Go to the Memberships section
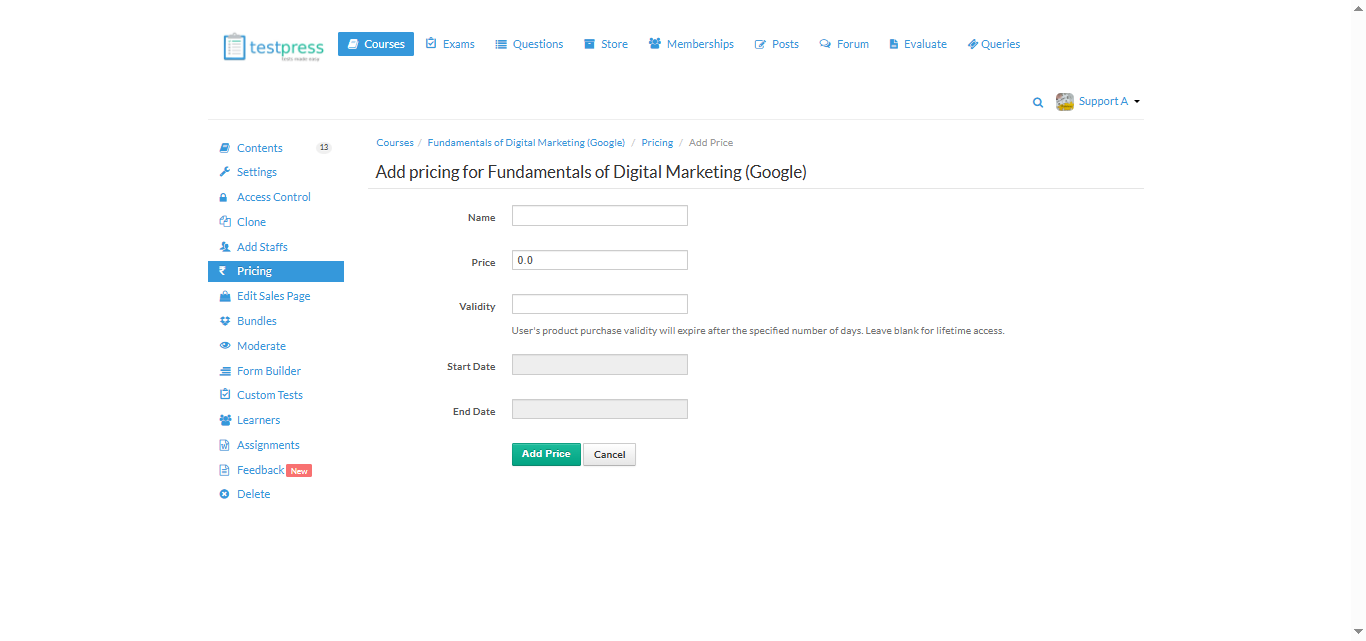1366x641 pixels. 691,44
